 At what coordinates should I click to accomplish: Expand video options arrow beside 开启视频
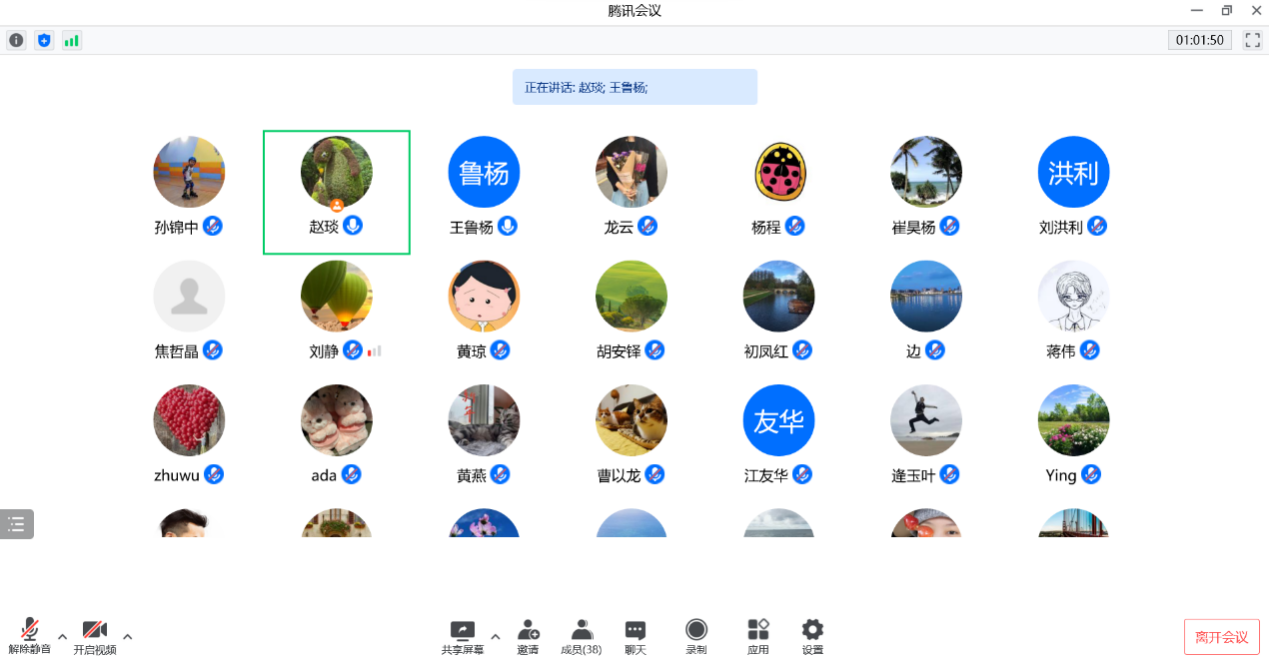pyautogui.click(x=127, y=636)
